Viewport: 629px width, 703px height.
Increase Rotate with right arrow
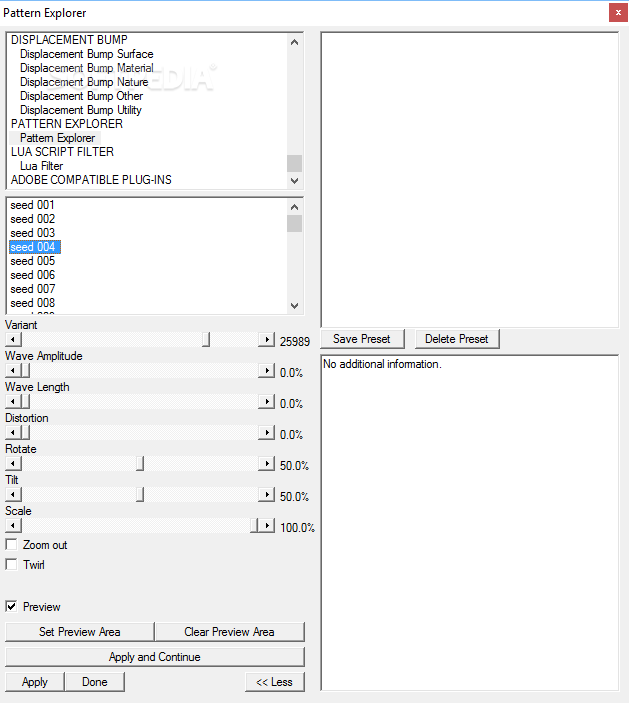coord(266,463)
